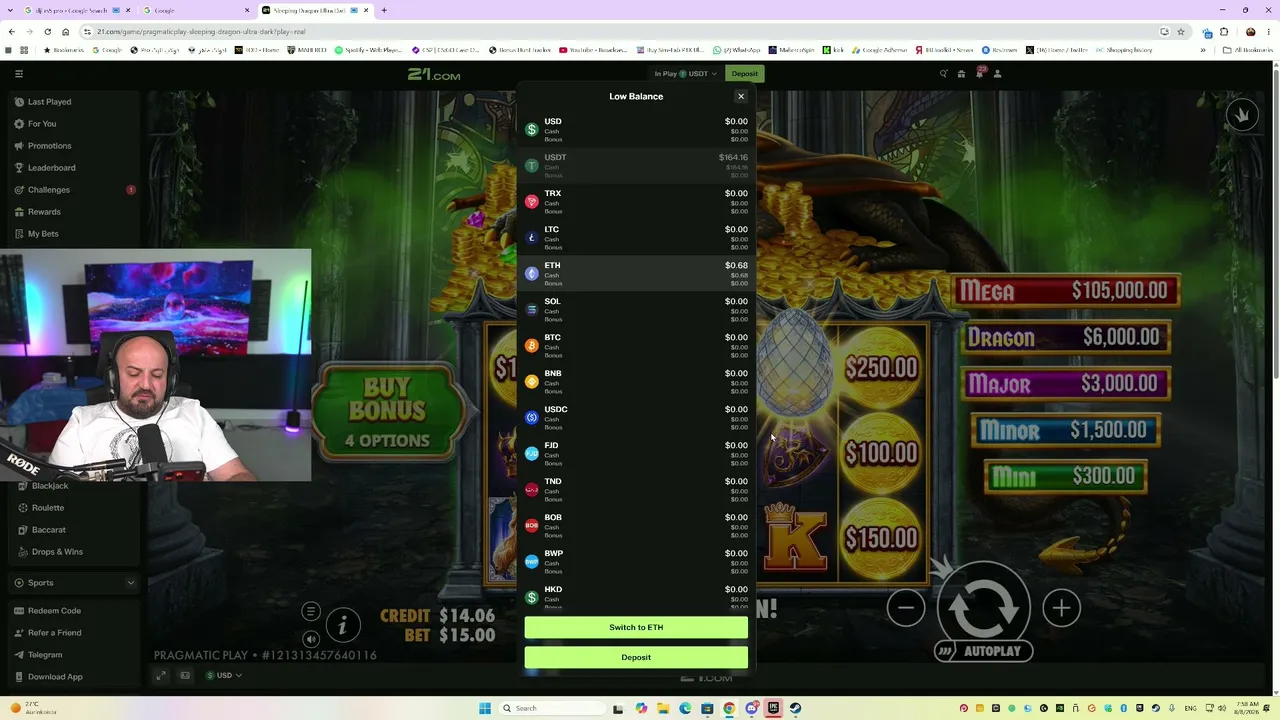The image size is (1280, 720).
Task: Click the Switch to ETH button
Action: coord(636,627)
